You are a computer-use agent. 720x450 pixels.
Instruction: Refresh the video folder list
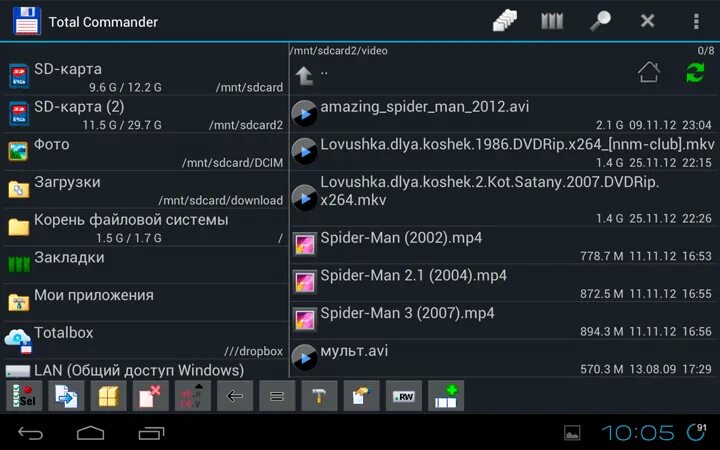pos(695,73)
